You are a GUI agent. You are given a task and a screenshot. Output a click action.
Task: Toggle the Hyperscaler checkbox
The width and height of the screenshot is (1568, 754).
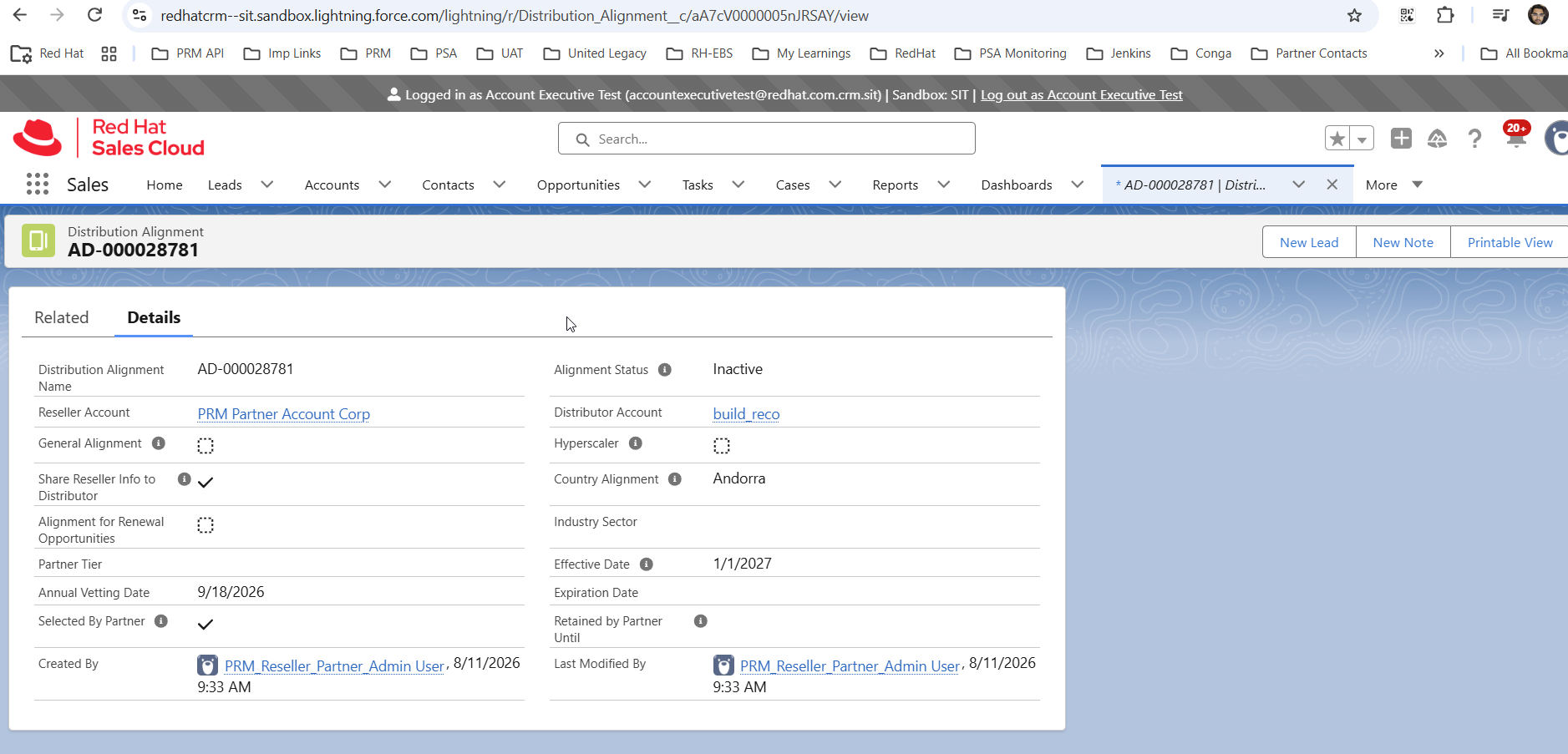point(722,446)
